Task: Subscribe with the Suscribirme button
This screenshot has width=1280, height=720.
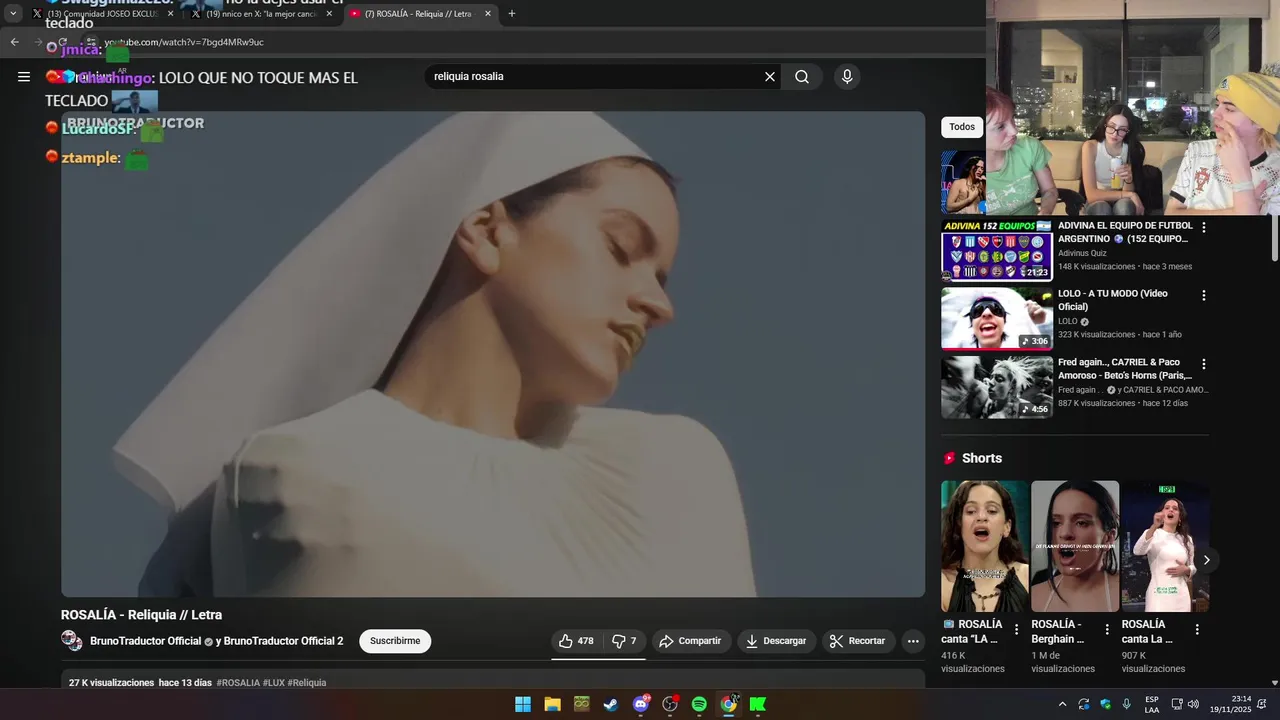Action: [395, 641]
